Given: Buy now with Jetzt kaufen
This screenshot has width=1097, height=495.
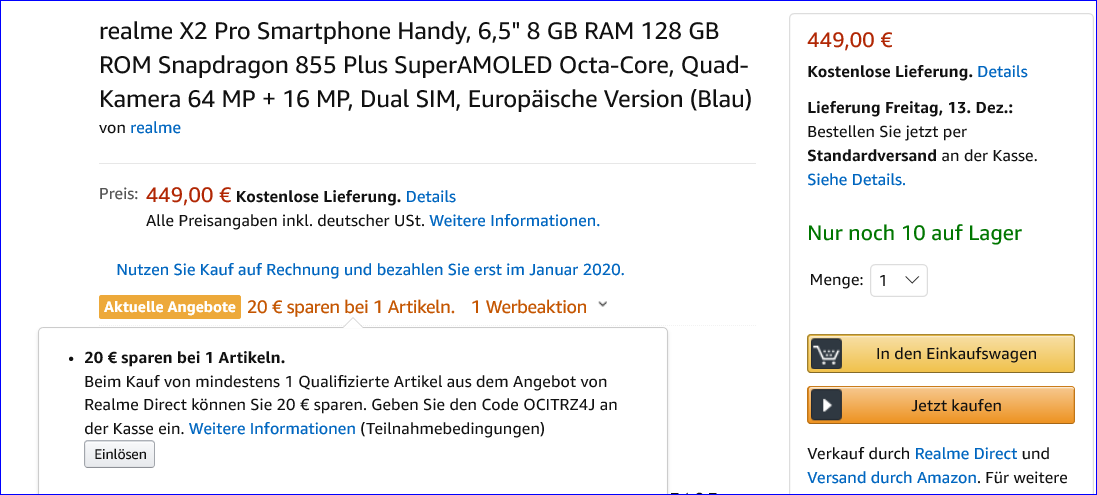Looking at the screenshot, I should (x=941, y=406).
